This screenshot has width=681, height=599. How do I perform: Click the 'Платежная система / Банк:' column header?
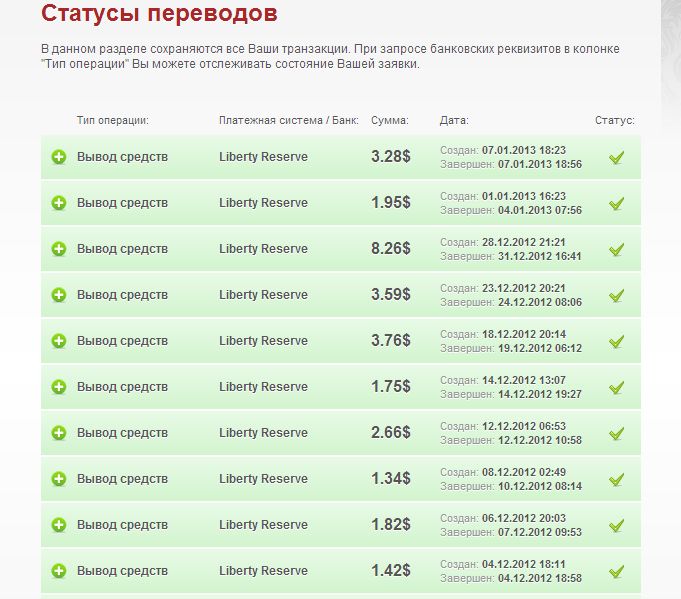(x=289, y=120)
